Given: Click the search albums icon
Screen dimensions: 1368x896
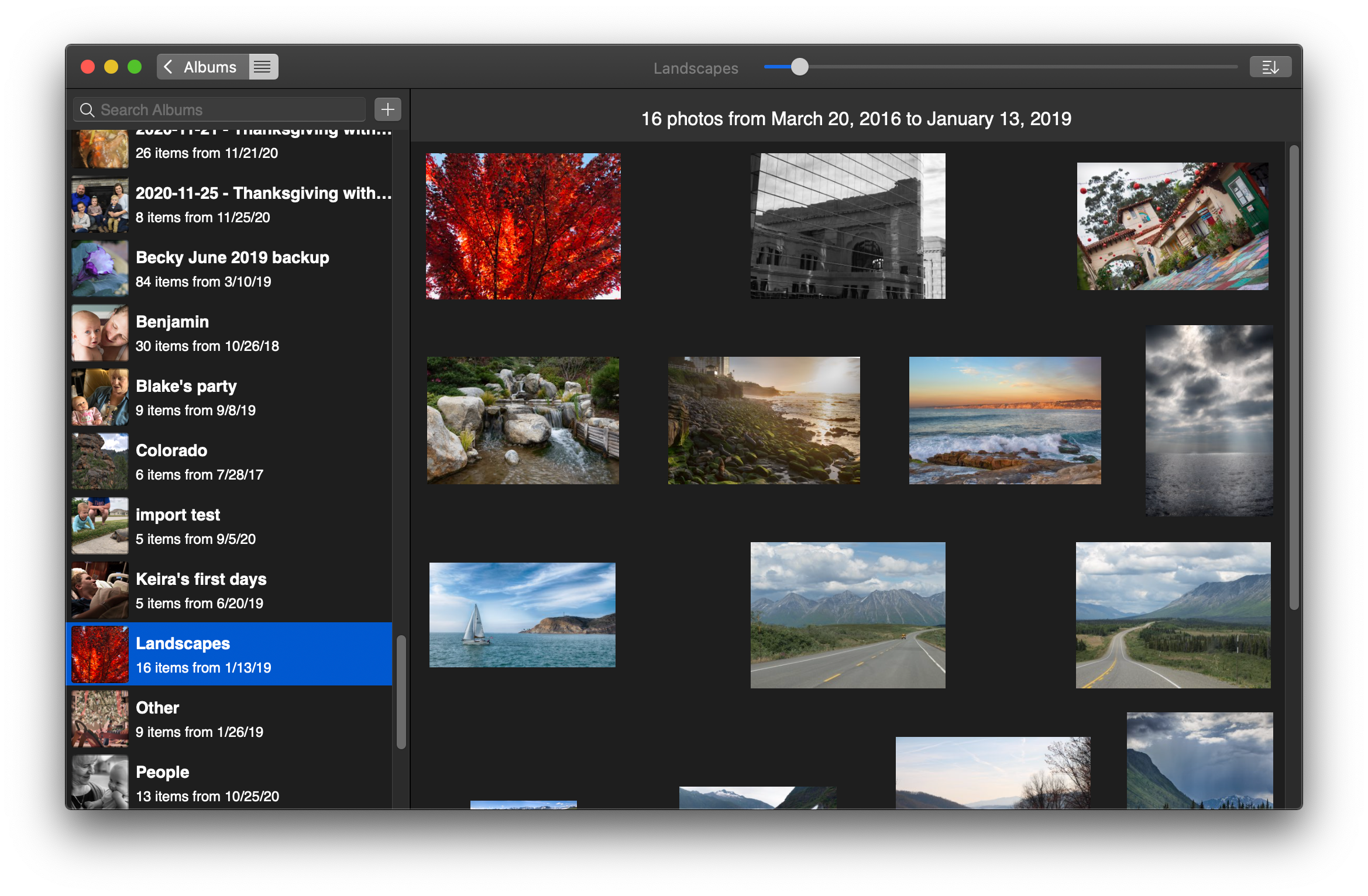Looking at the screenshot, I should point(91,109).
